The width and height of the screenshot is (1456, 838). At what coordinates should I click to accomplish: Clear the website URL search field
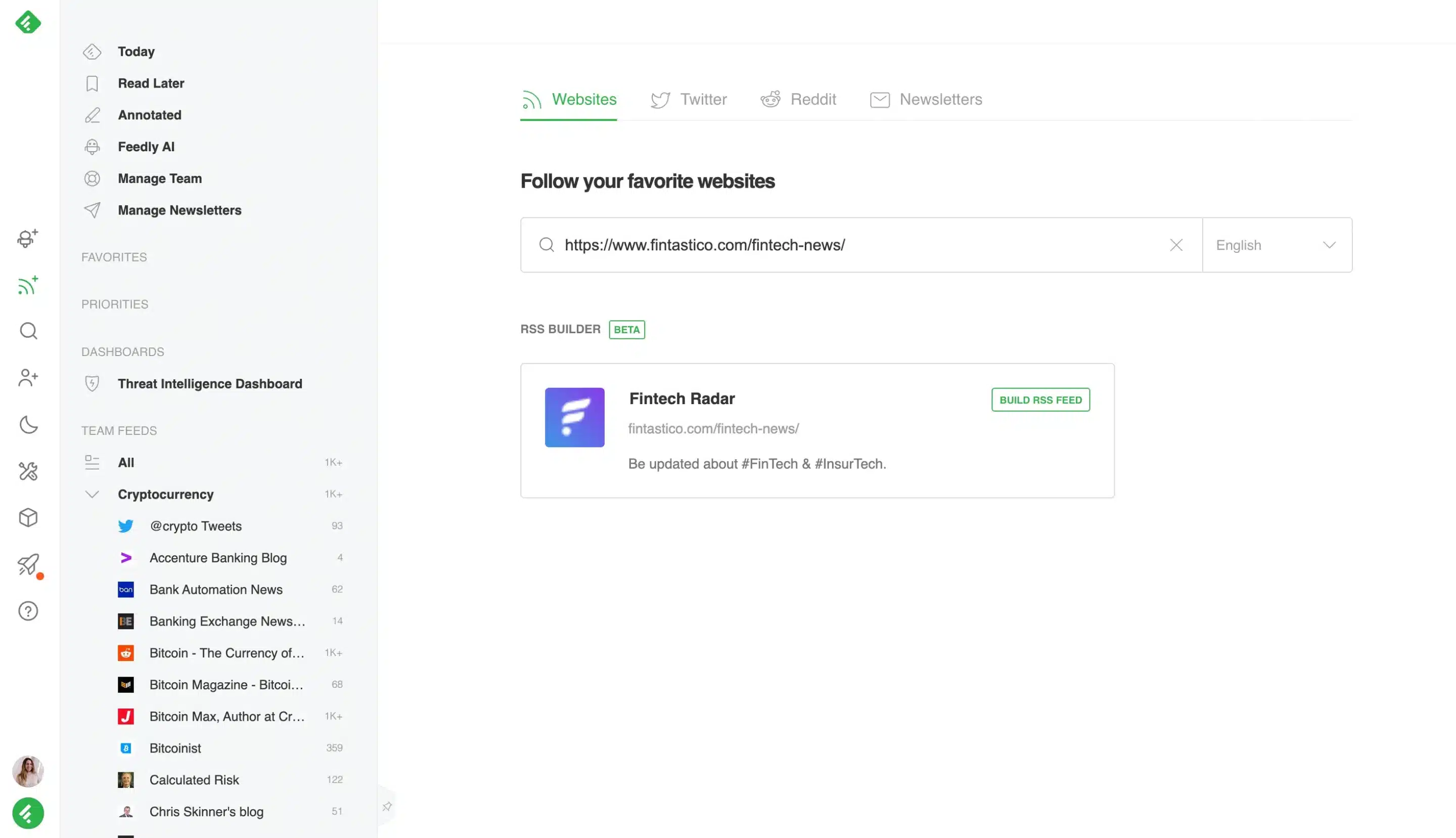point(1176,245)
